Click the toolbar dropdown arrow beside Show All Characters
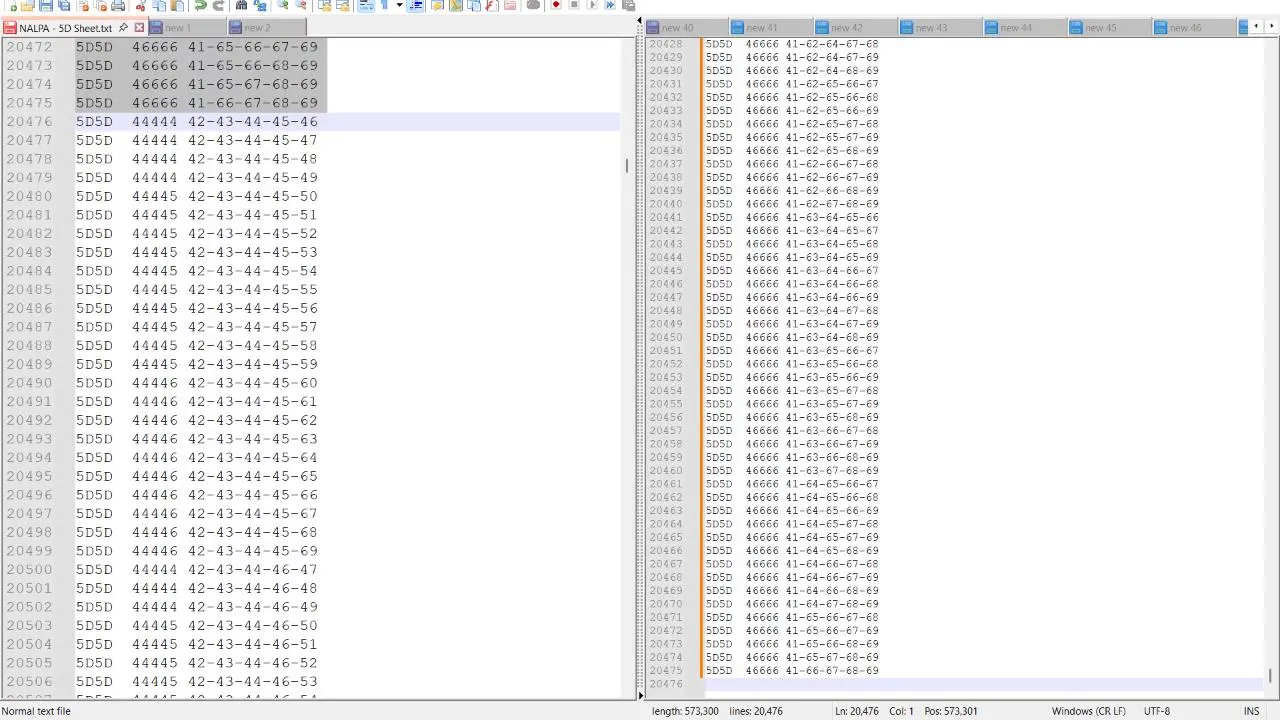Viewport: 1280px width, 720px height. pos(399,5)
